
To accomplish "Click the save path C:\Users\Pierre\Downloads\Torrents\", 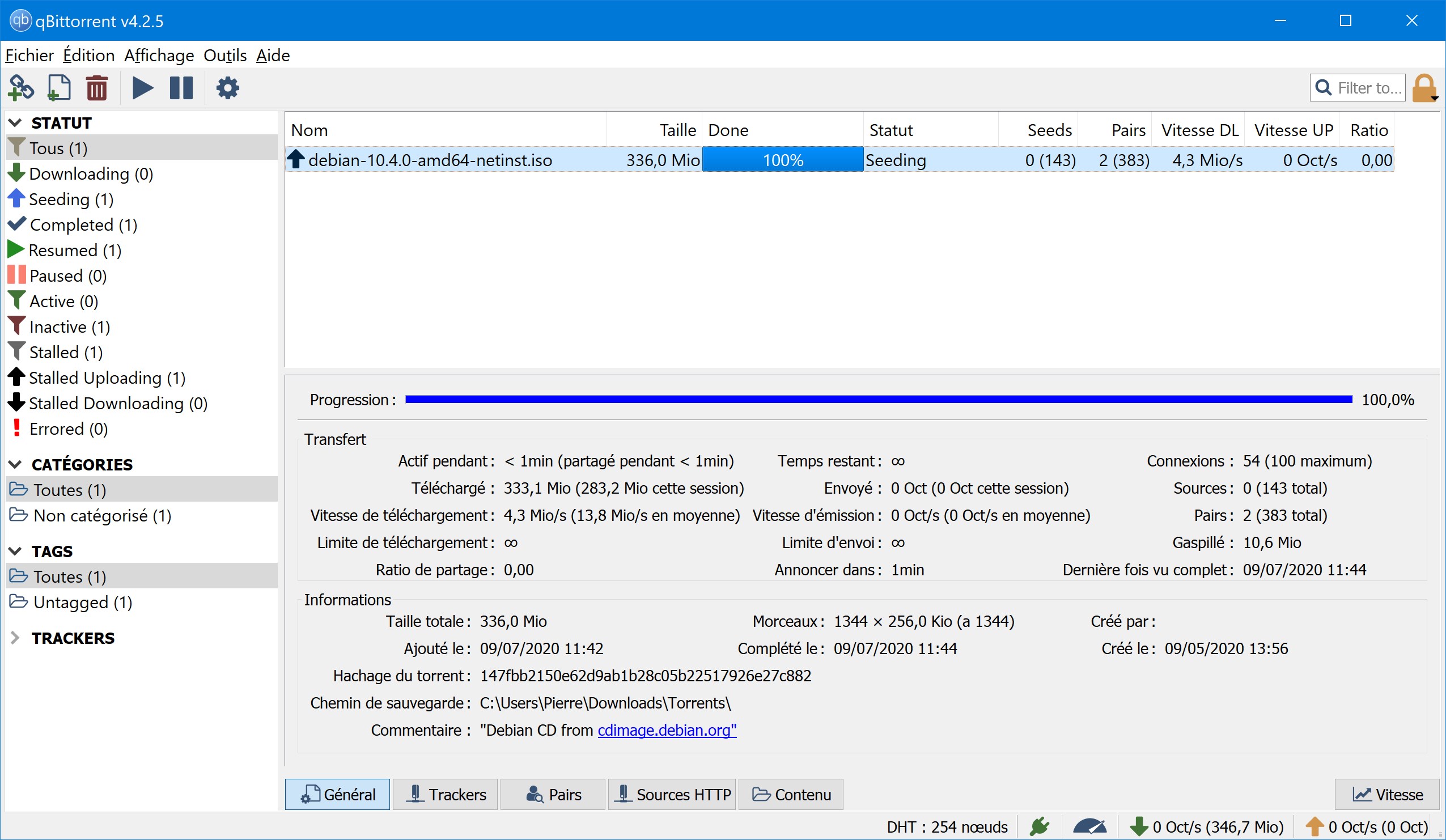I will [x=605, y=703].
